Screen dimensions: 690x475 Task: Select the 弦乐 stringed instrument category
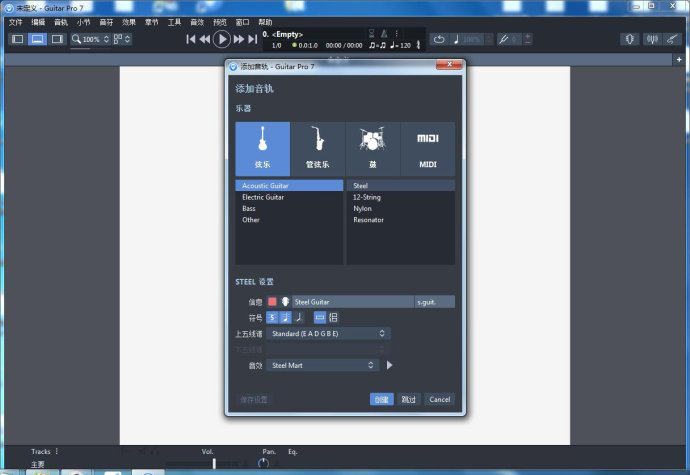pos(263,149)
